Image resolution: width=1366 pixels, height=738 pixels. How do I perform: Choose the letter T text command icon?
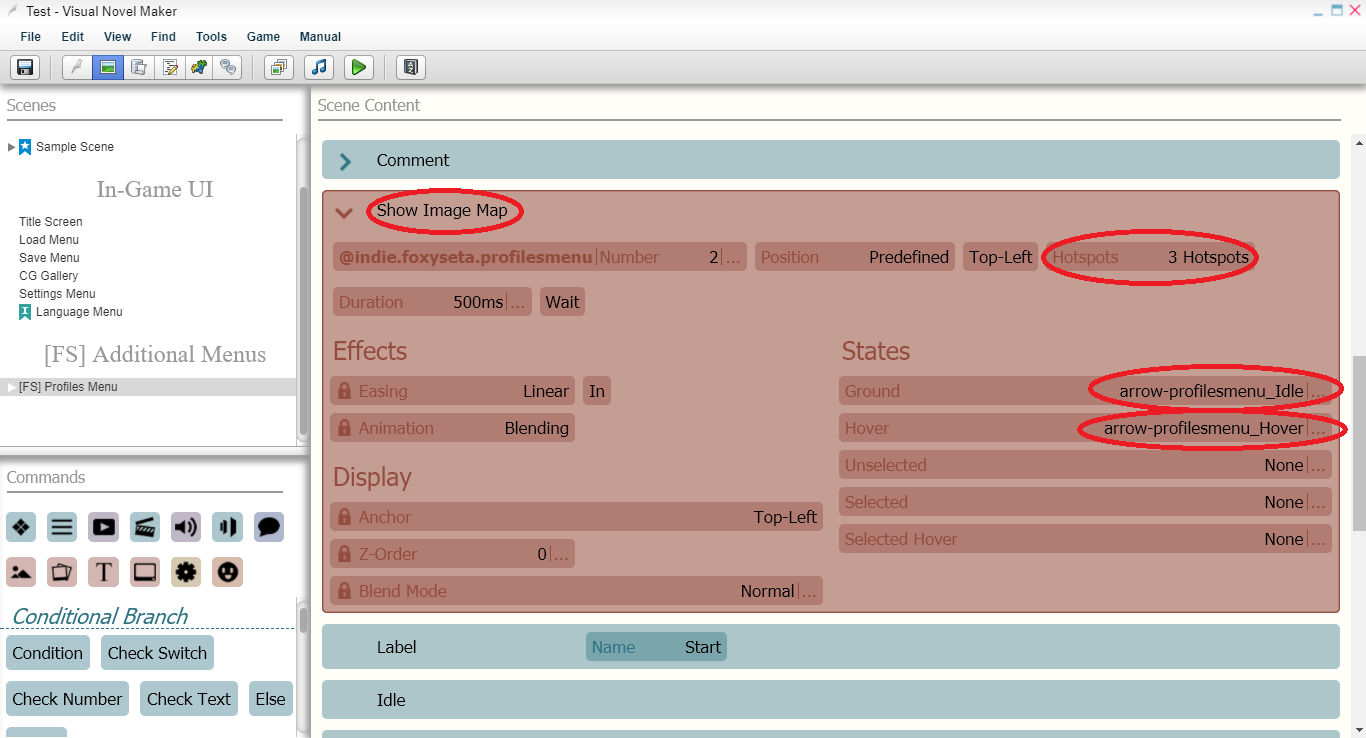[x=103, y=572]
